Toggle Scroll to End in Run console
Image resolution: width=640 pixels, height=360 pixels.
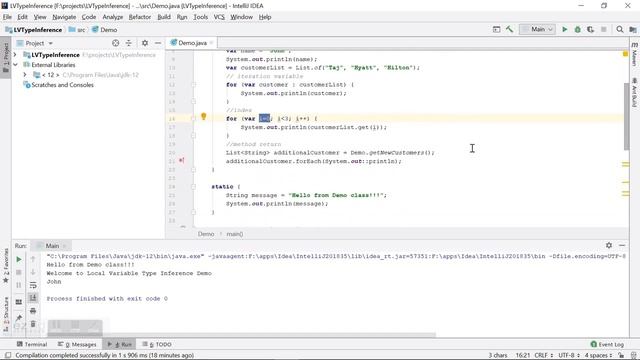[x=33, y=298]
